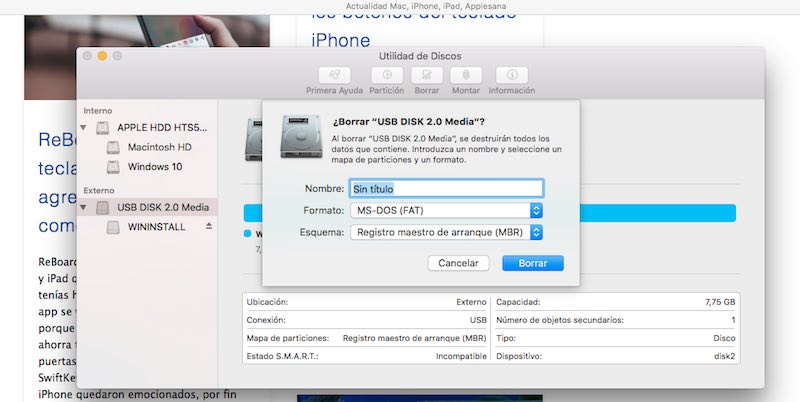Click the Interno sidebar heading
The width and height of the screenshot is (800, 402).
pyautogui.click(x=98, y=111)
